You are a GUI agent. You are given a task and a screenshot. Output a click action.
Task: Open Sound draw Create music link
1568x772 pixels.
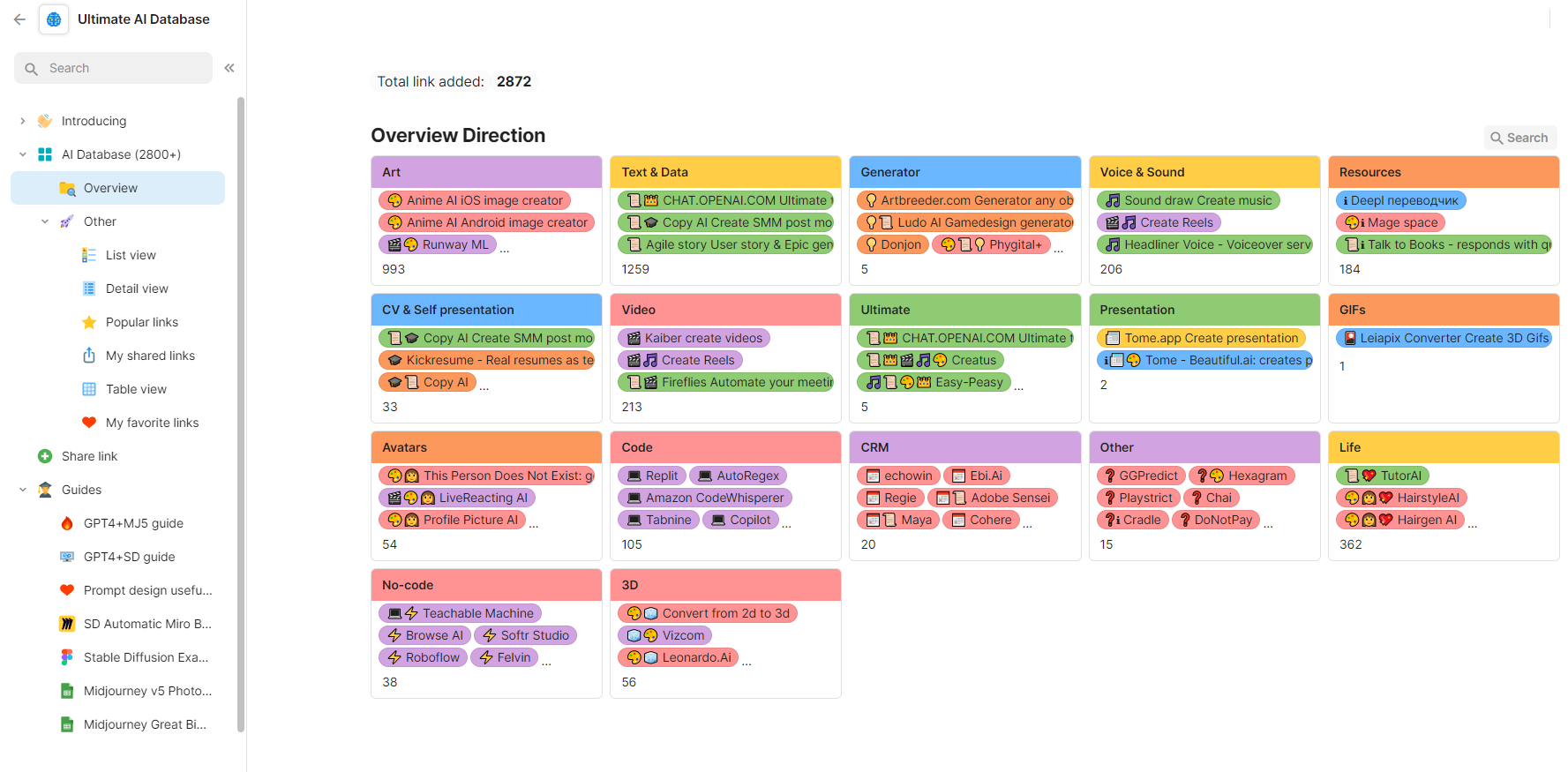click(x=1188, y=200)
